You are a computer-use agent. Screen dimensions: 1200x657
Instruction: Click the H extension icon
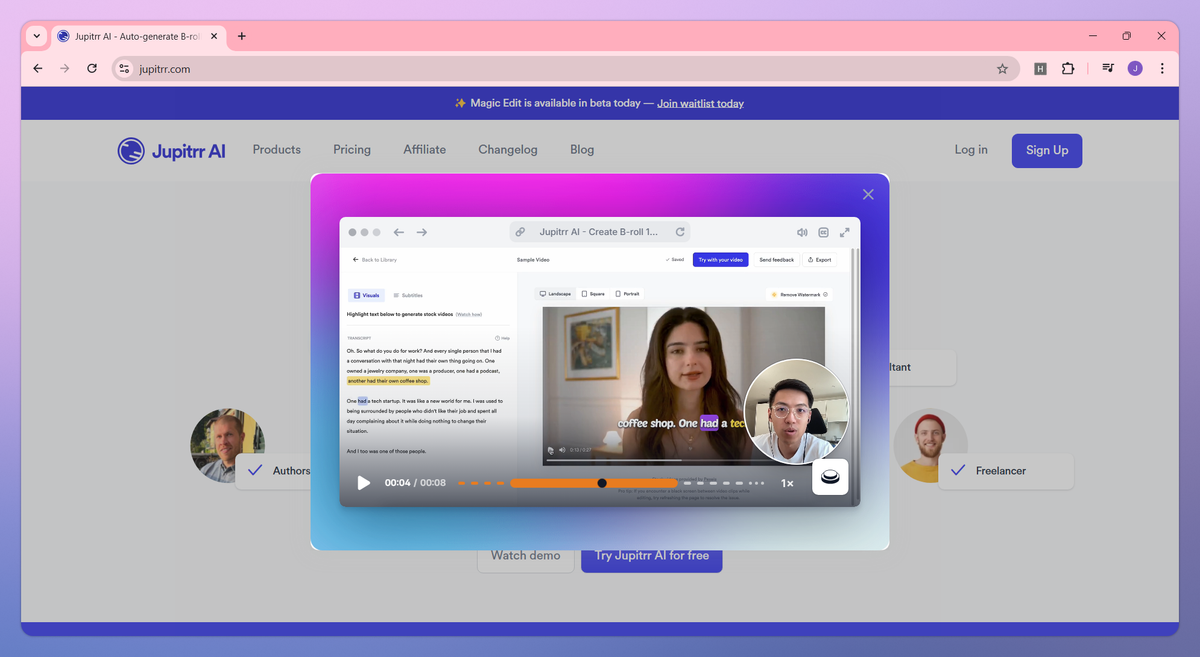point(1040,69)
